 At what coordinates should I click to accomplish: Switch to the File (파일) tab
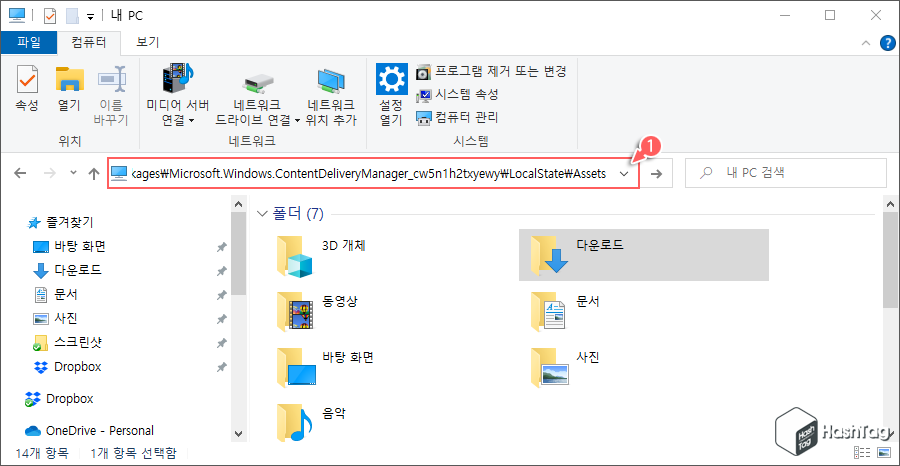pos(29,42)
